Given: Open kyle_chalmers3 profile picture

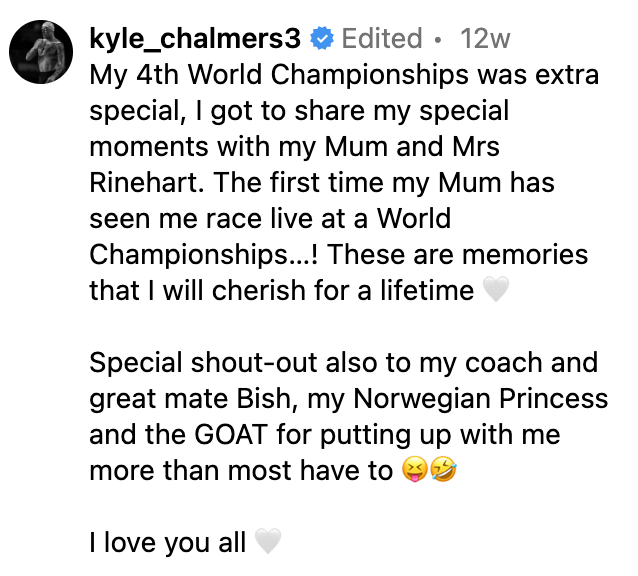Looking at the screenshot, I should 41,52.
